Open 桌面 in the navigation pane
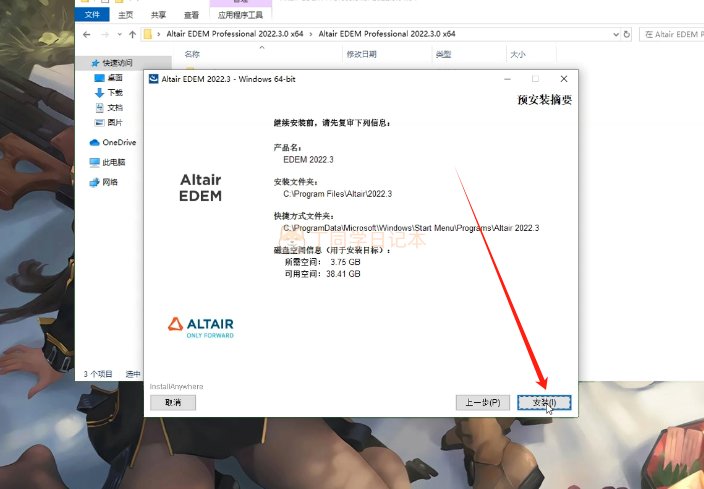Image resolution: width=704 pixels, height=489 pixels. point(115,78)
